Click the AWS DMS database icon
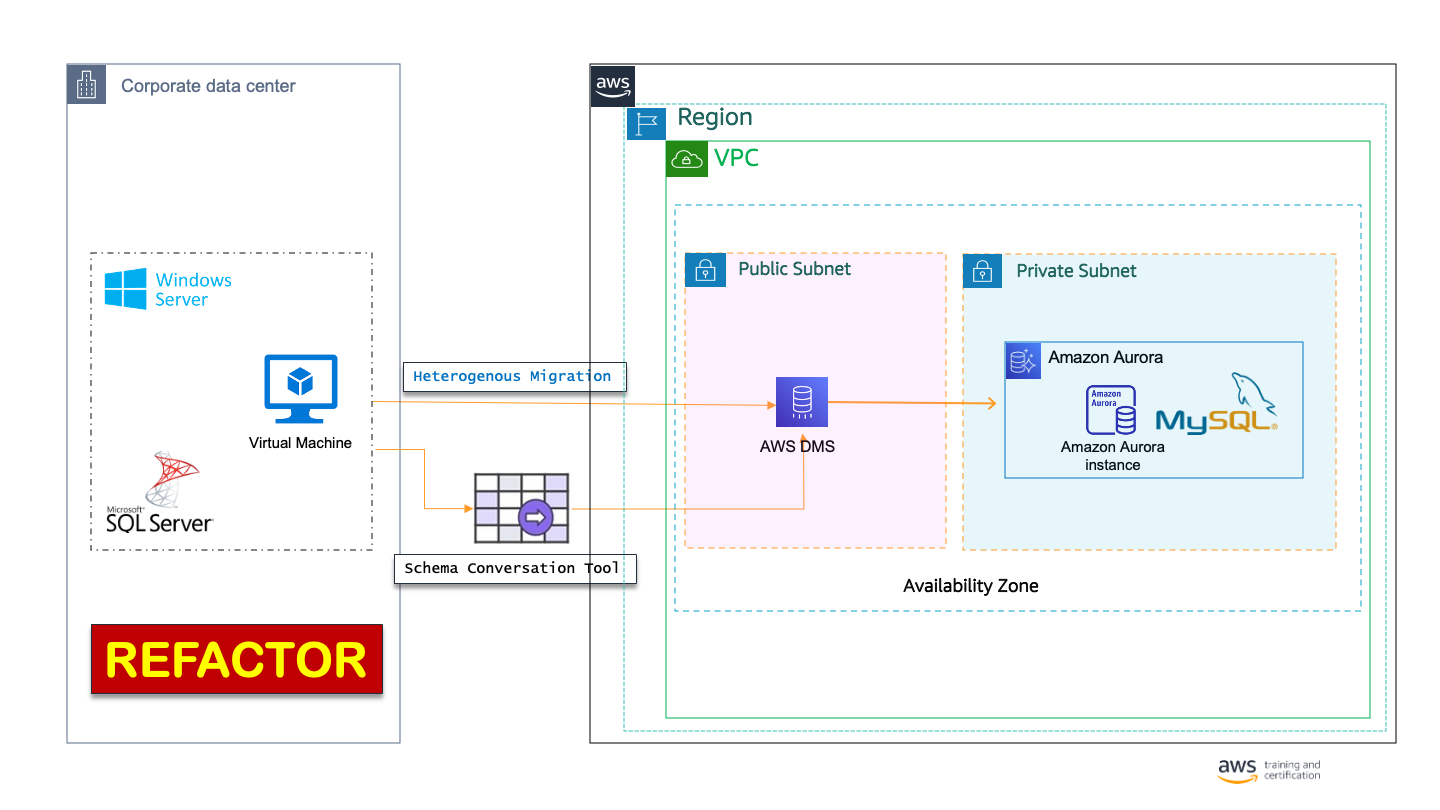Image resolution: width=1440 pixels, height=810 pixels. (x=801, y=402)
